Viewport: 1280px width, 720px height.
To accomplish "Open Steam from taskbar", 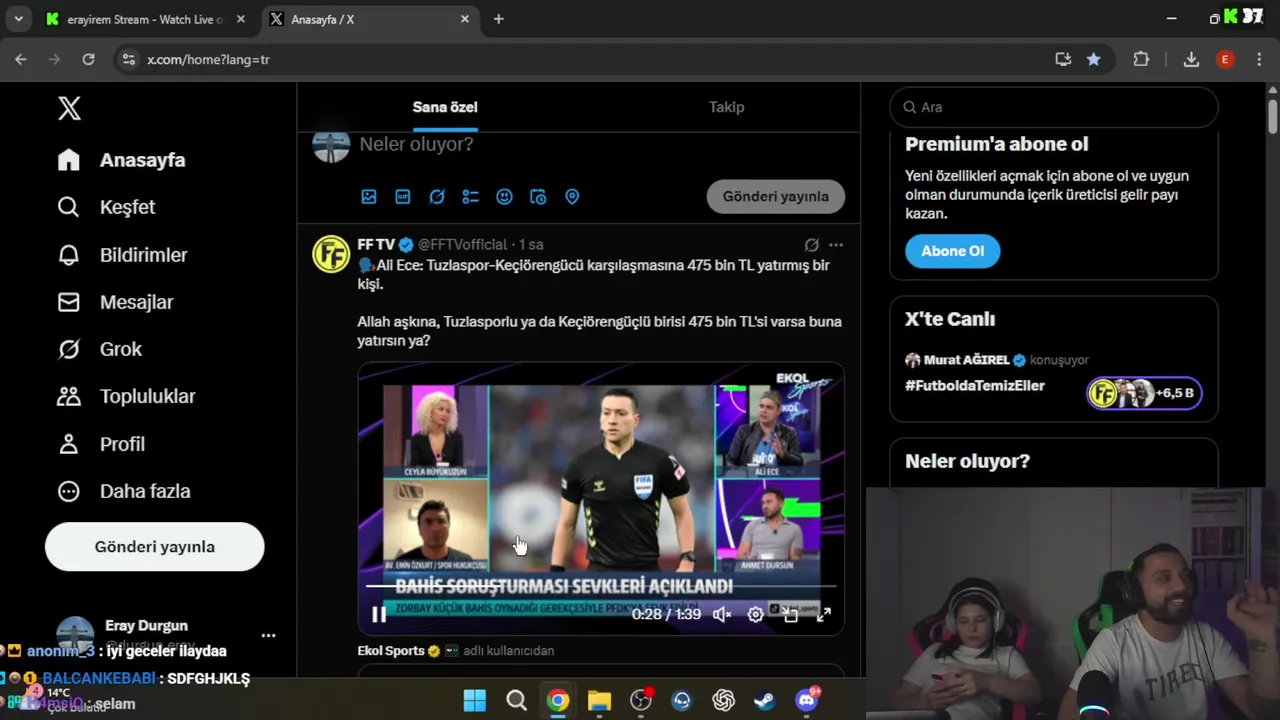I will [765, 700].
